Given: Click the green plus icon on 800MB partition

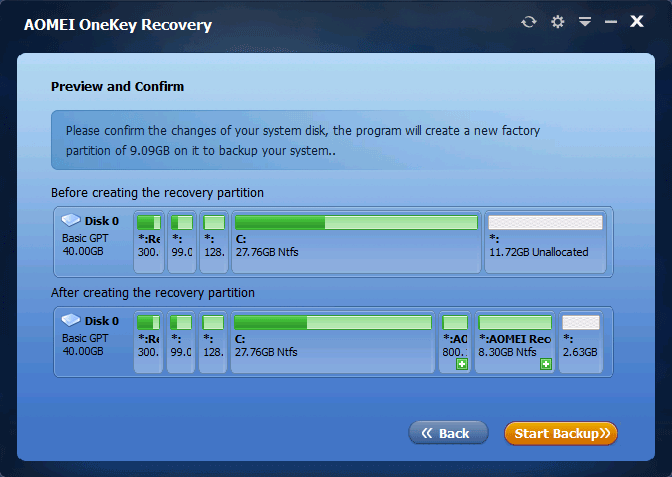Looking at the screenshot, I should point(462,364).
